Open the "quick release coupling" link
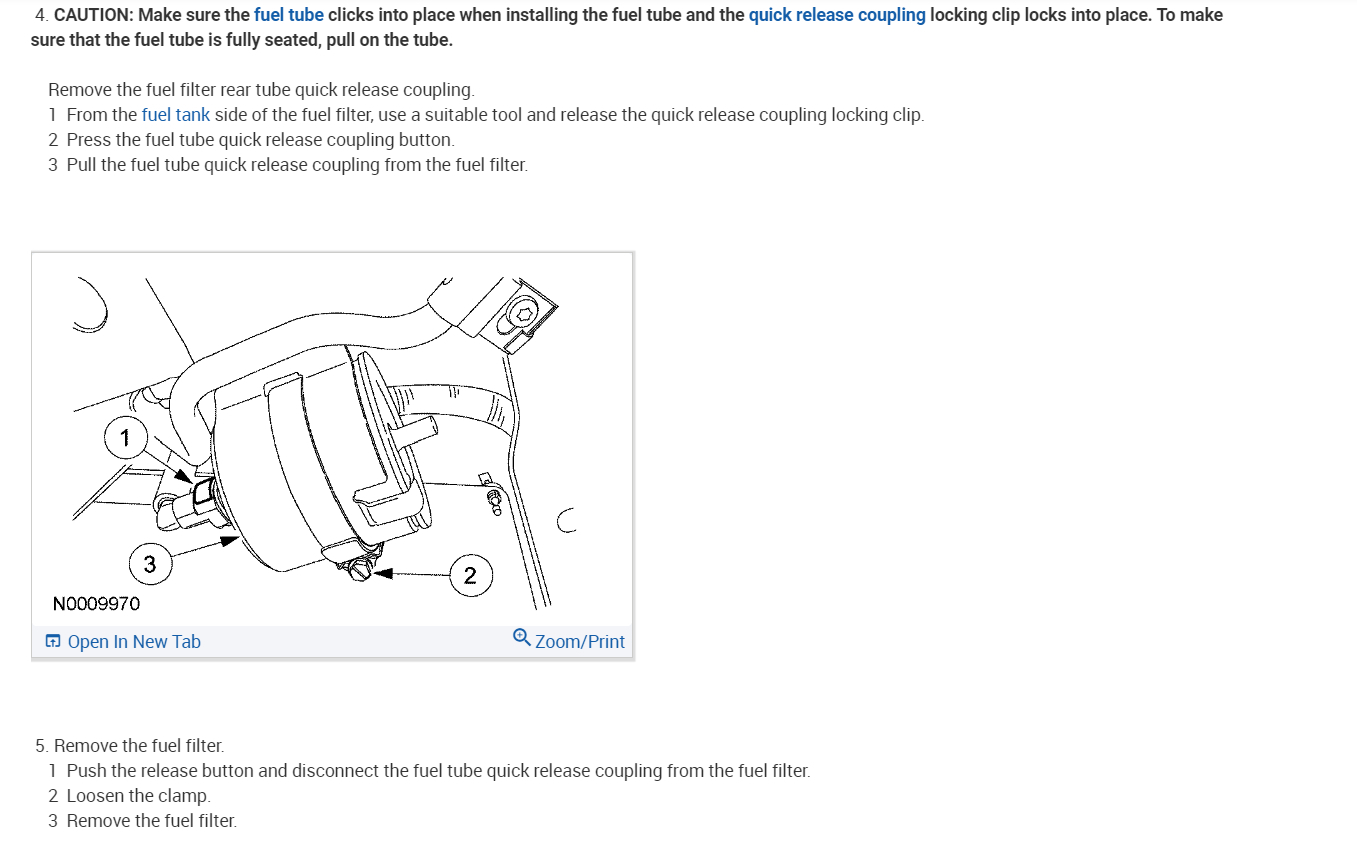The image size is (1357, 844). (837, 15)
